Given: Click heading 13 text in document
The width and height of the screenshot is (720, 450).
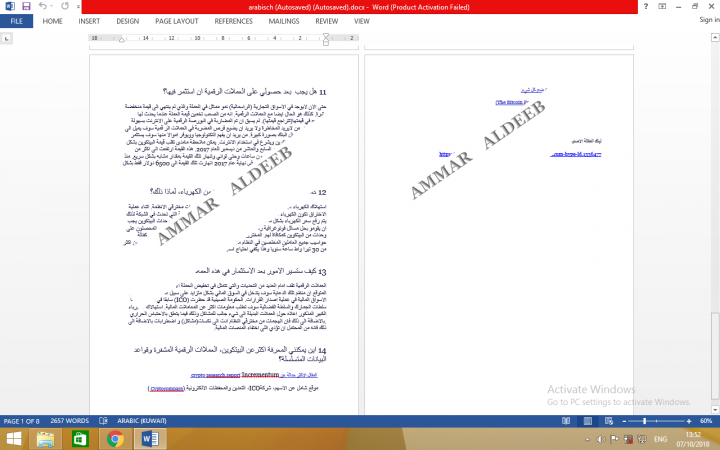Looking at the screenshot, I should [x=261, y=271].
